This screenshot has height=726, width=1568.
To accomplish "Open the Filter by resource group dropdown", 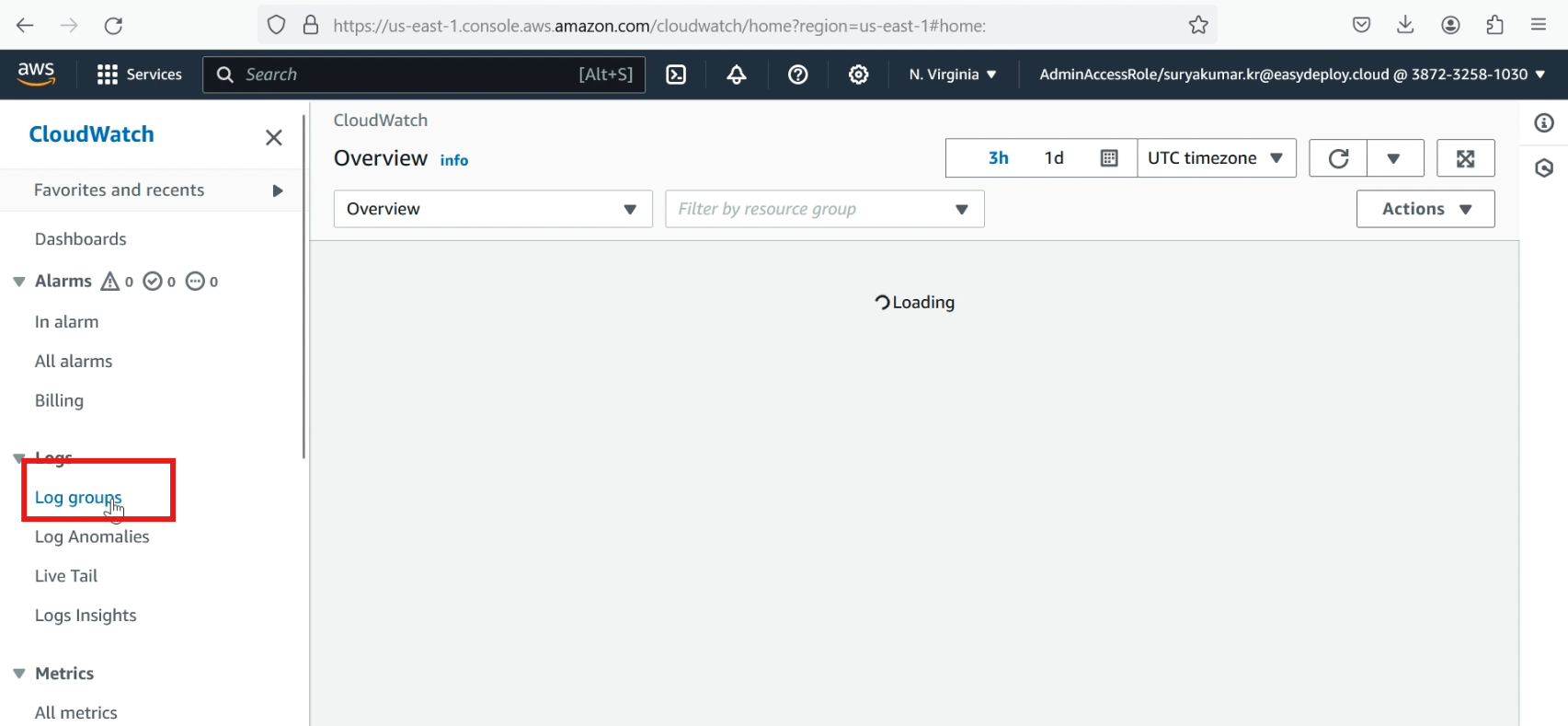I will (x=825, y=209).
